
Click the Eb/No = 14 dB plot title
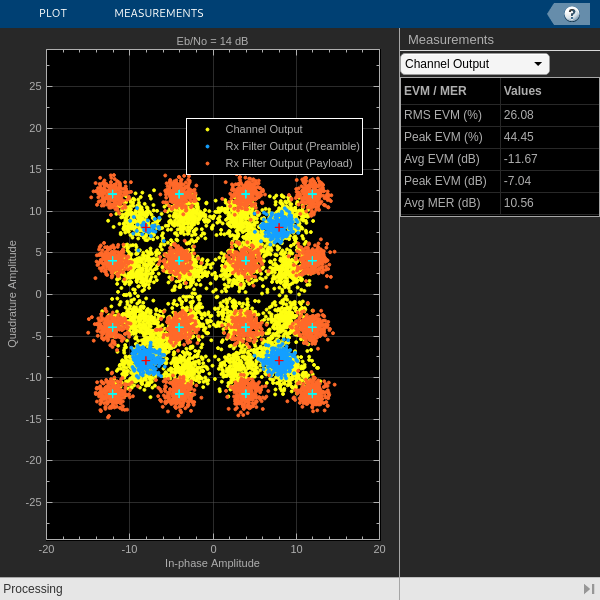point(212,41)
